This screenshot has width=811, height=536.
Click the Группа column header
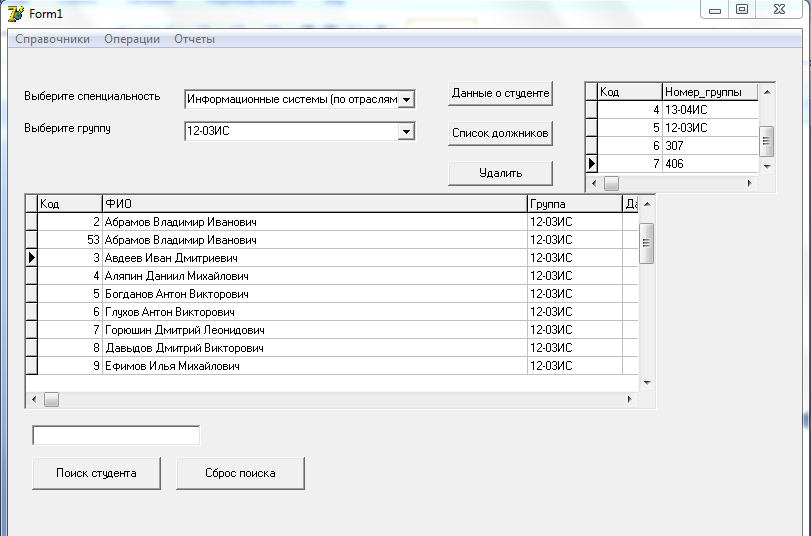pyautogui.click(x=575, y=204)
